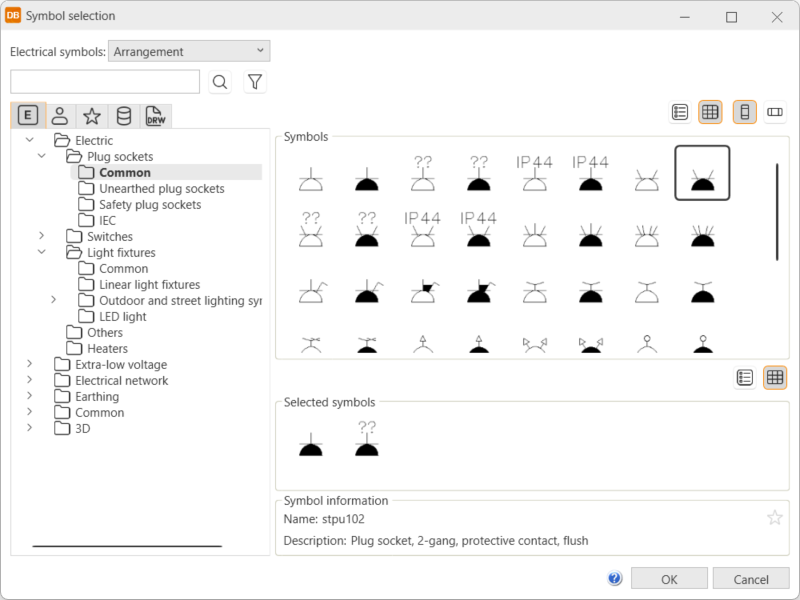Image resolution: width=800 pixels, height=600 pixels.
Task: Toggle horizontal orientation view button
Action: (775, 112)
